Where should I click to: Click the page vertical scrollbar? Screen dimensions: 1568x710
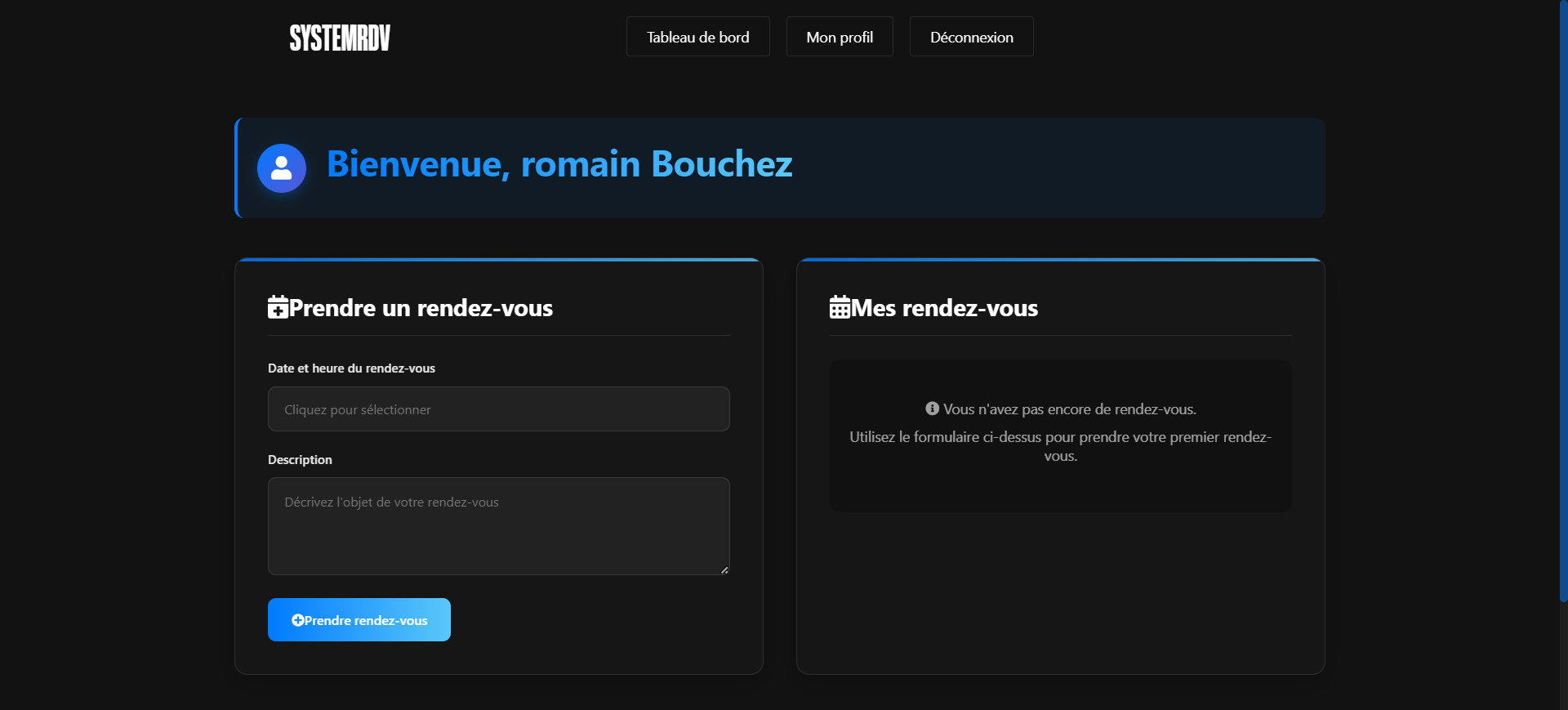[1563, 302]
